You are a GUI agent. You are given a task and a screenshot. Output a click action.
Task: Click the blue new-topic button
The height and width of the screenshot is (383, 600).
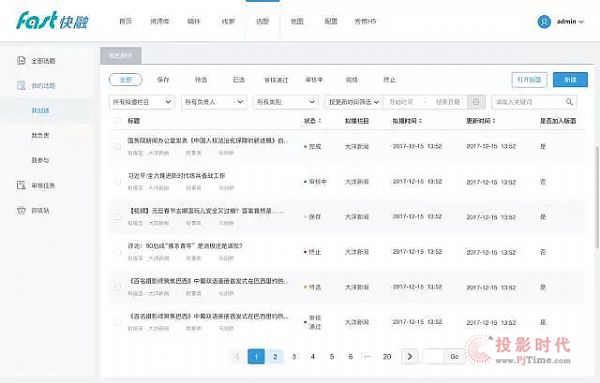pos(570,80)
